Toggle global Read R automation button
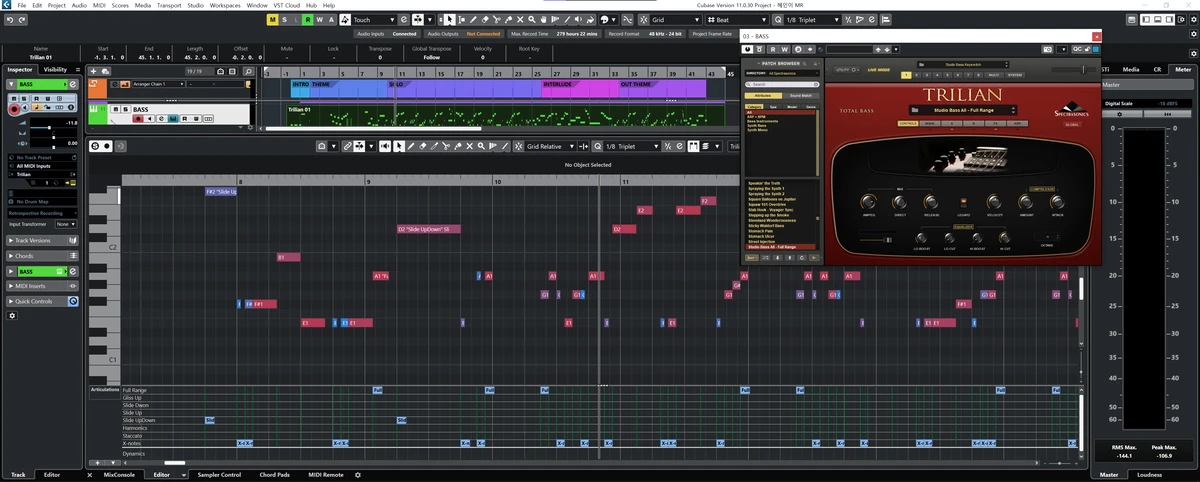The image size is (1200, 482). 308,19
